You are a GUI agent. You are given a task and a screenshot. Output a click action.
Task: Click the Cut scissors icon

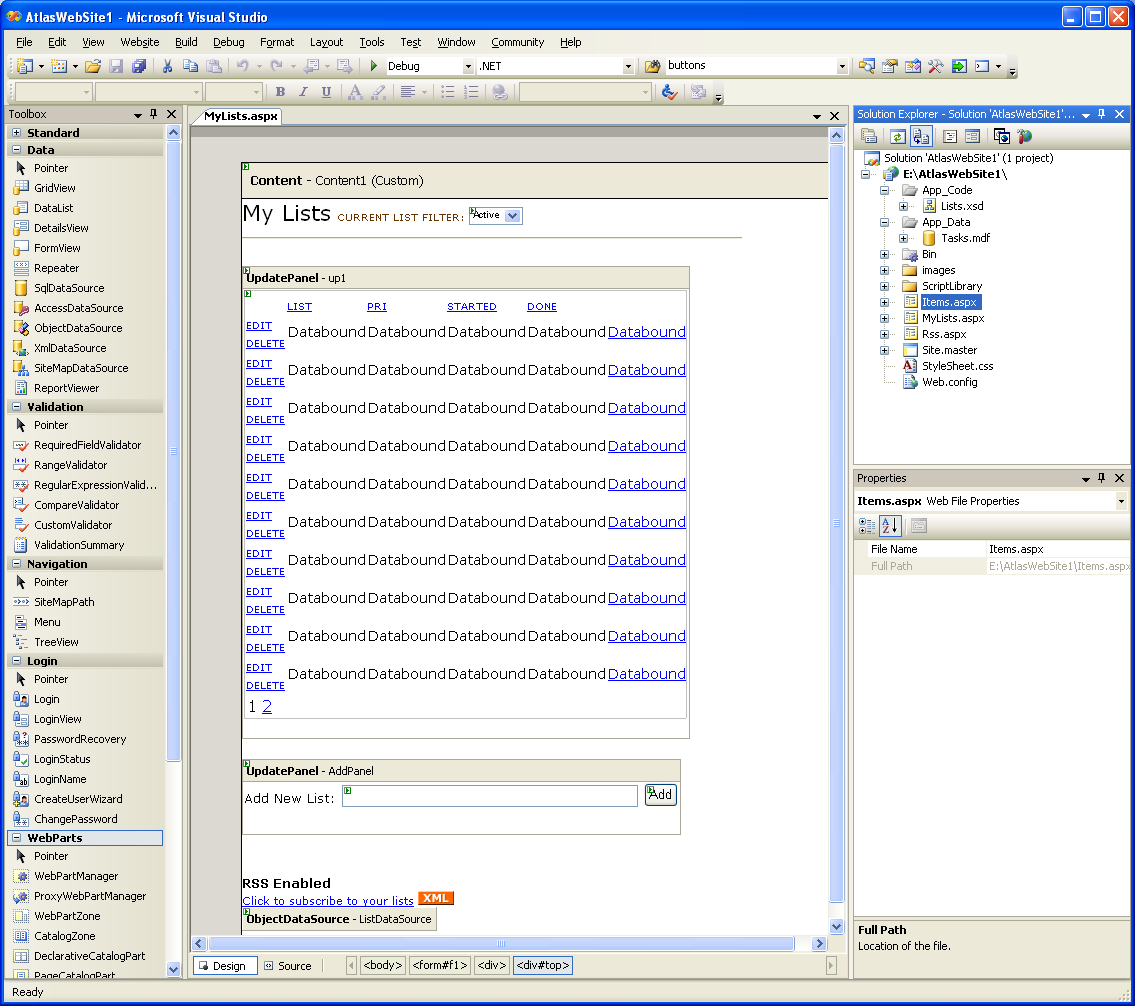click(167, 66)
